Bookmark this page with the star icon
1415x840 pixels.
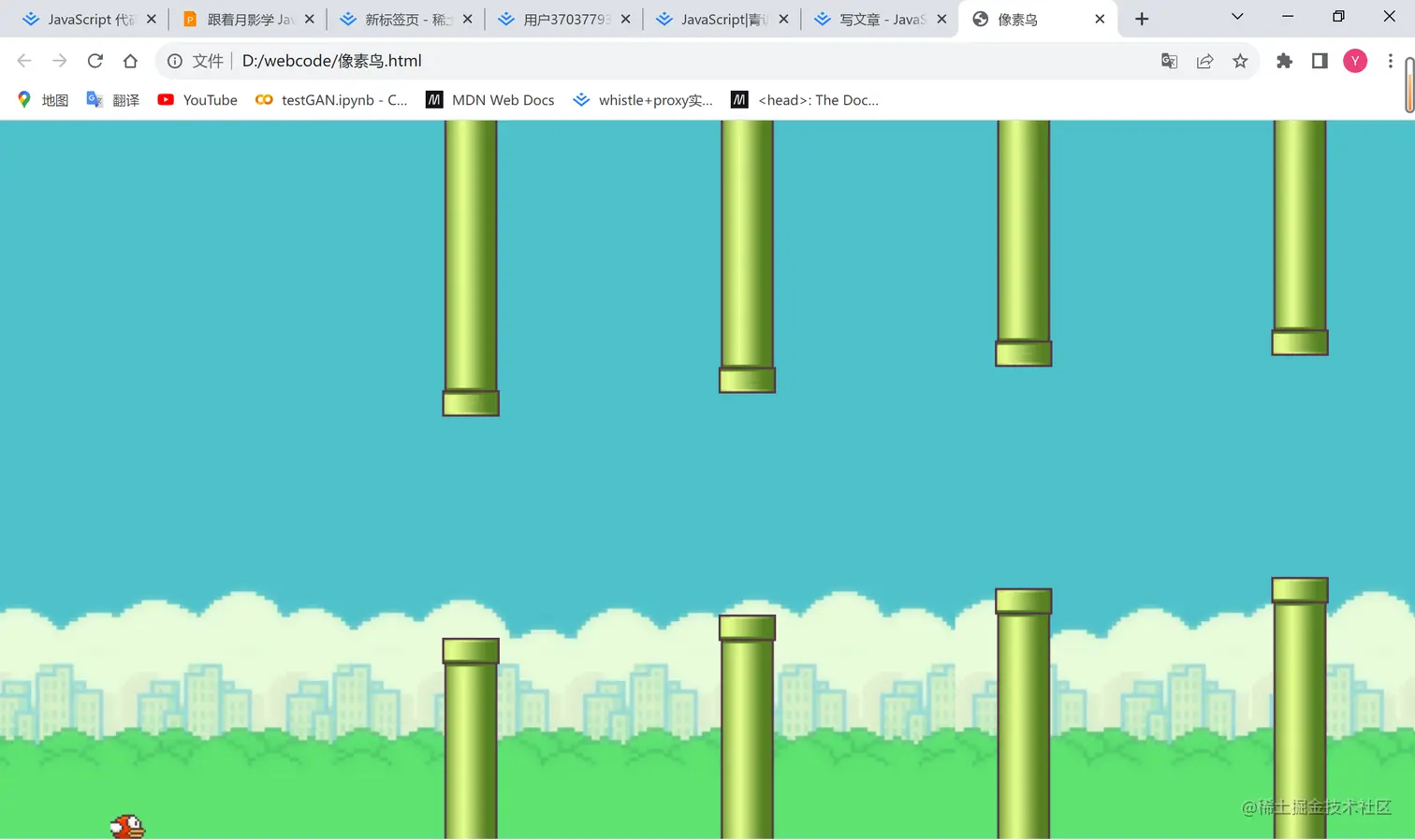pyautogui.click(x=1240, y=61)
